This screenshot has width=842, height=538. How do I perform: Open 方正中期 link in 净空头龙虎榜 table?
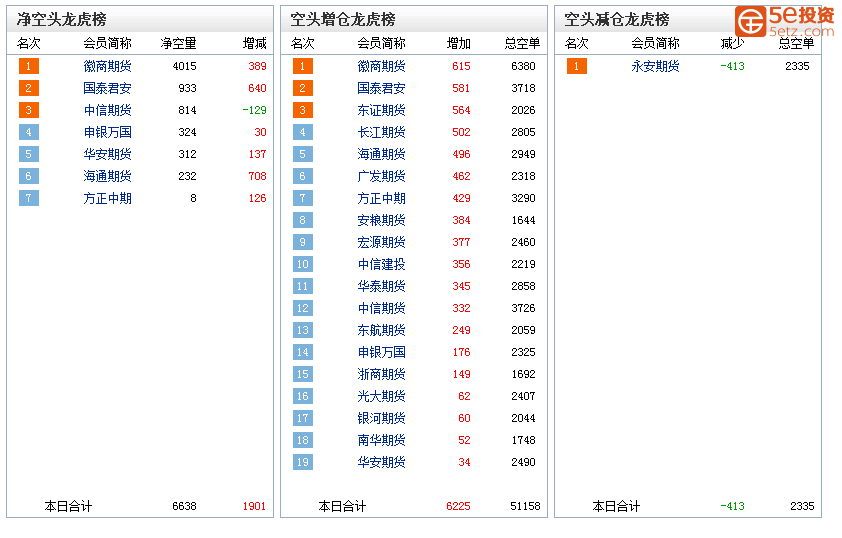click(x=107, y=198)
